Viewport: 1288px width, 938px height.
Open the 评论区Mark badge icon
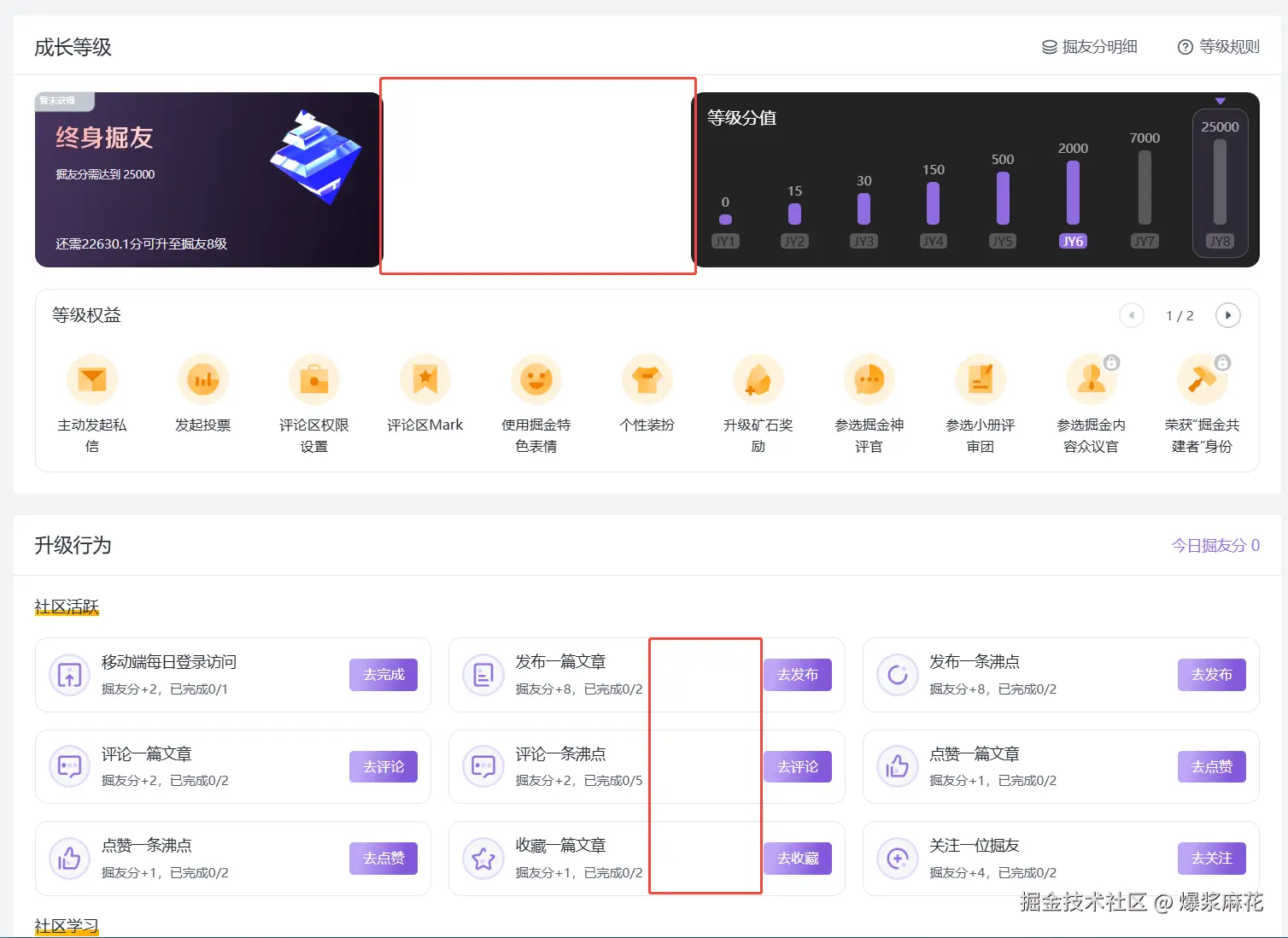tap(424, 378)
